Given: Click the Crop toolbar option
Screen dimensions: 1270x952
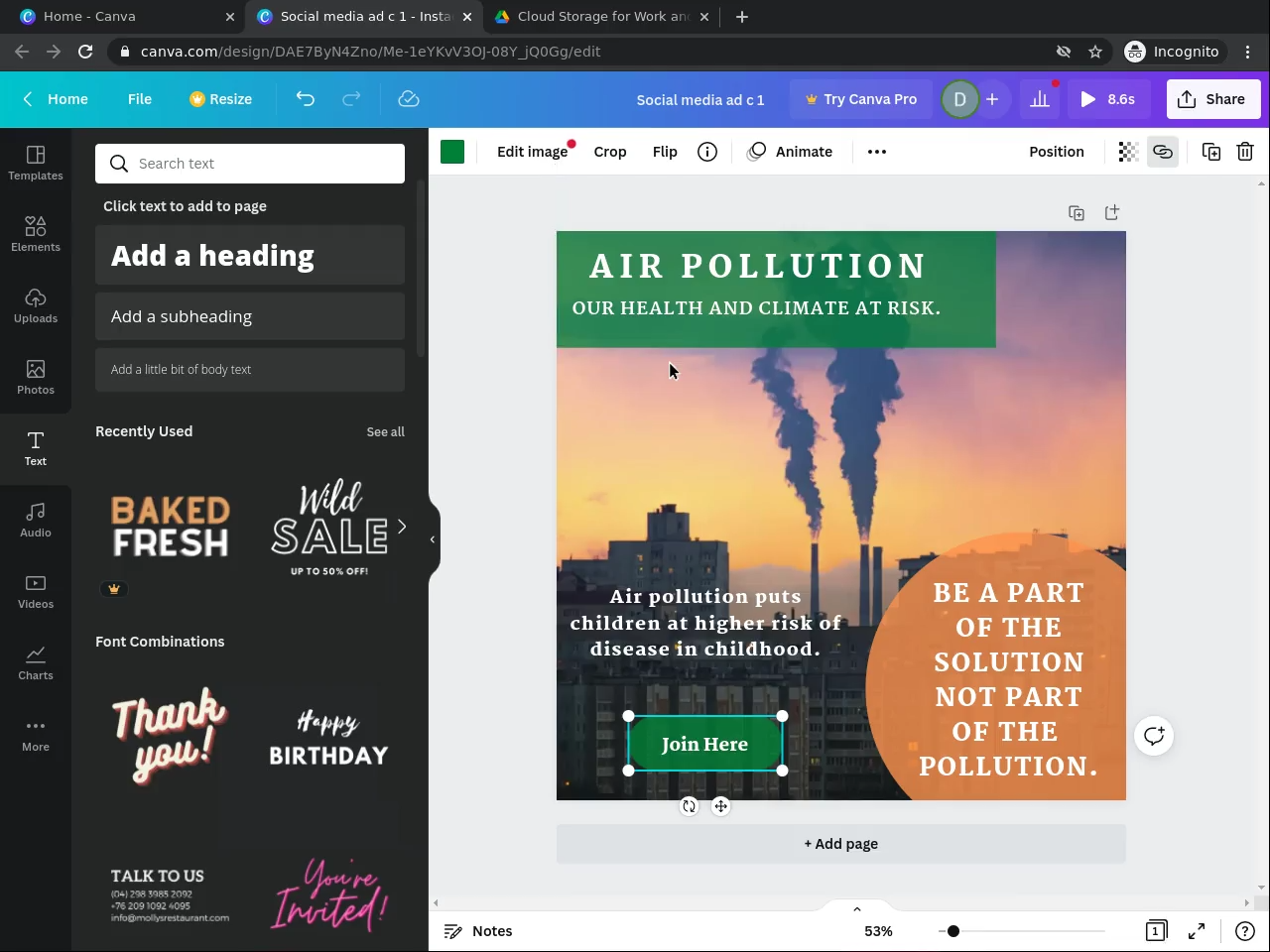Looking at the screenshot, I should click(610, 152).
